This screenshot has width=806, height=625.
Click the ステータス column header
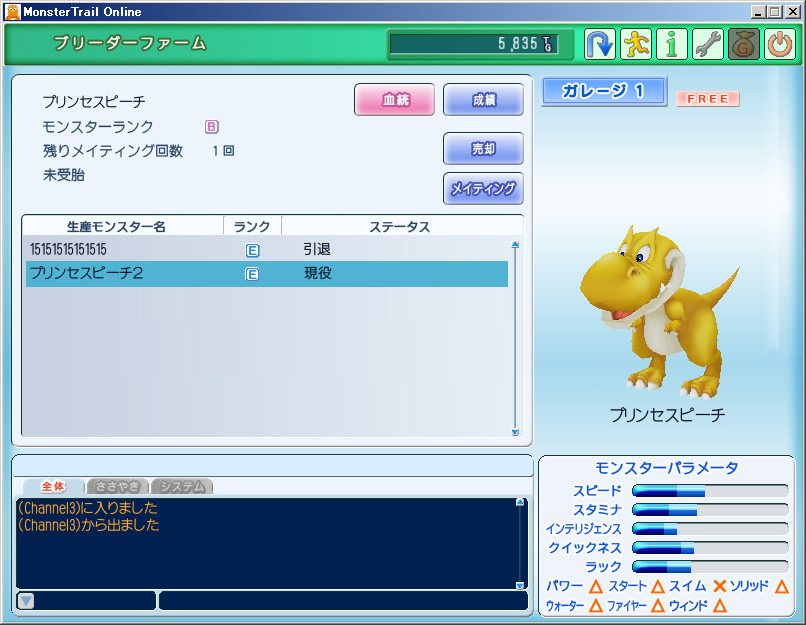[x=400, y=227]
